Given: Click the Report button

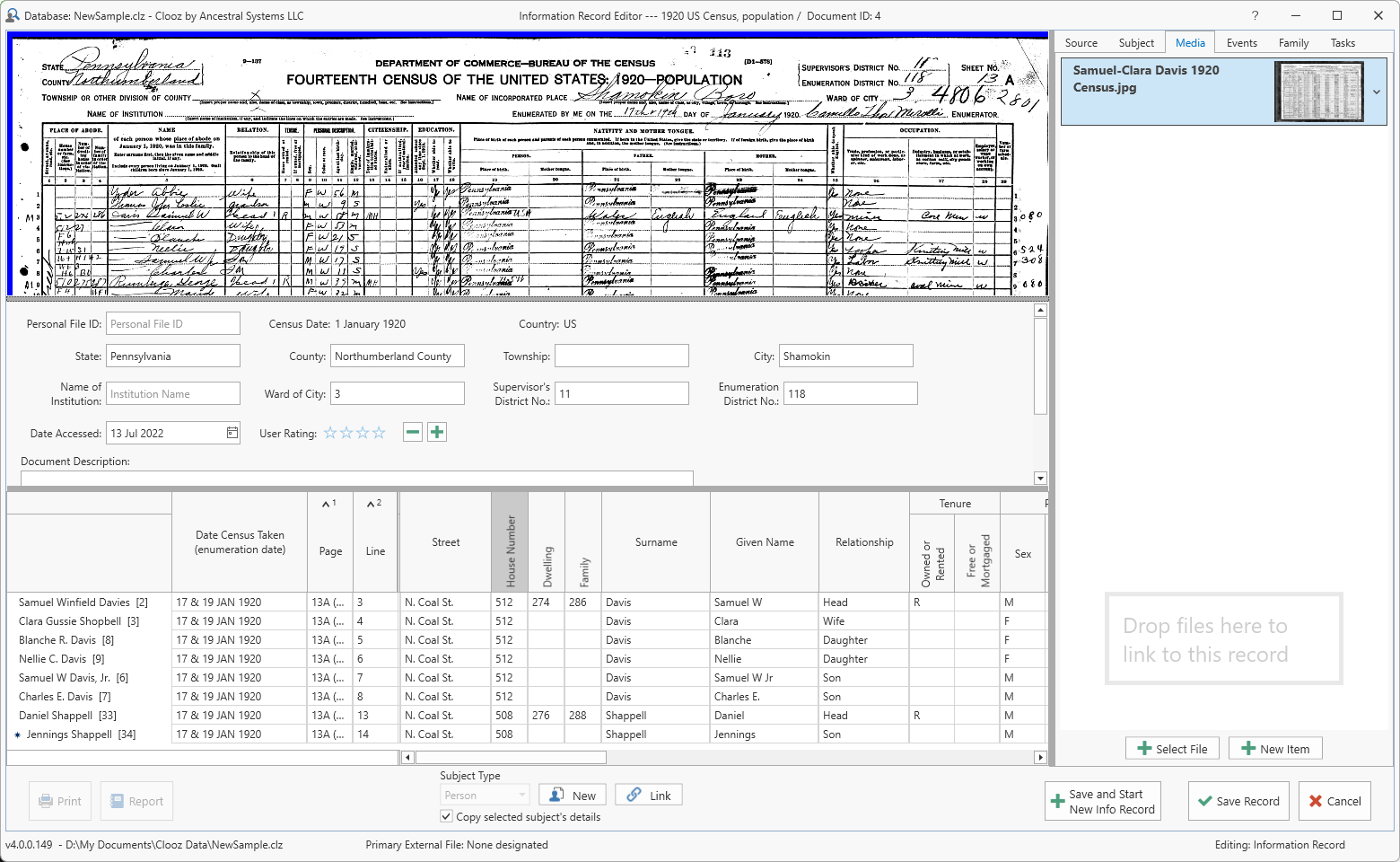Looking at the screenshot, I should click(136, 801).
